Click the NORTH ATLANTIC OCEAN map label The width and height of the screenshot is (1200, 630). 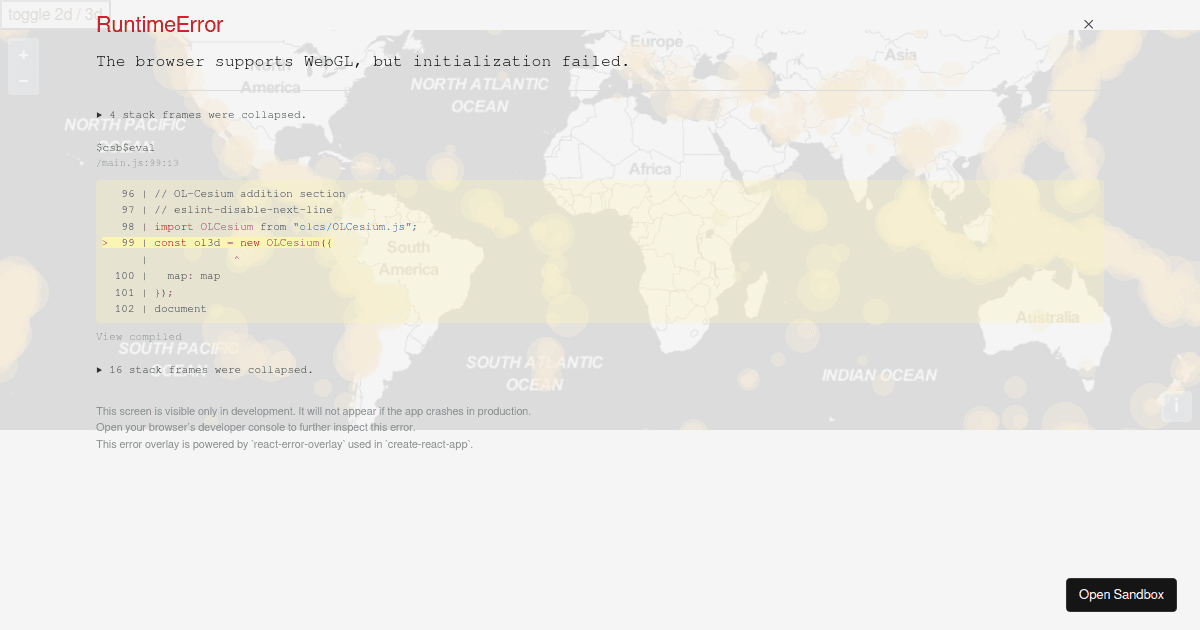479,95
